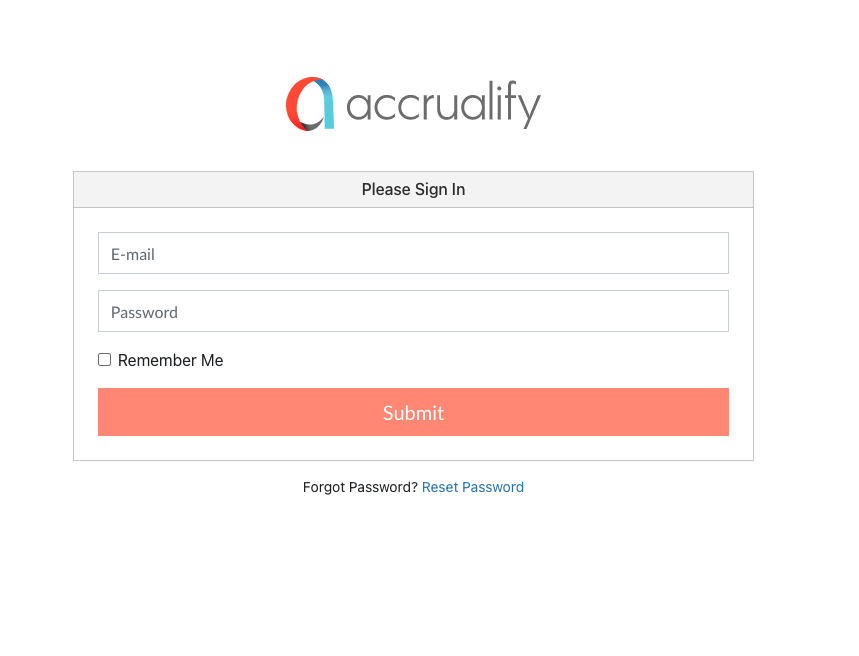This screenshot has width=859, height=656.
Task: Select the E-mail placeholder text
Action: pos(133,255)
